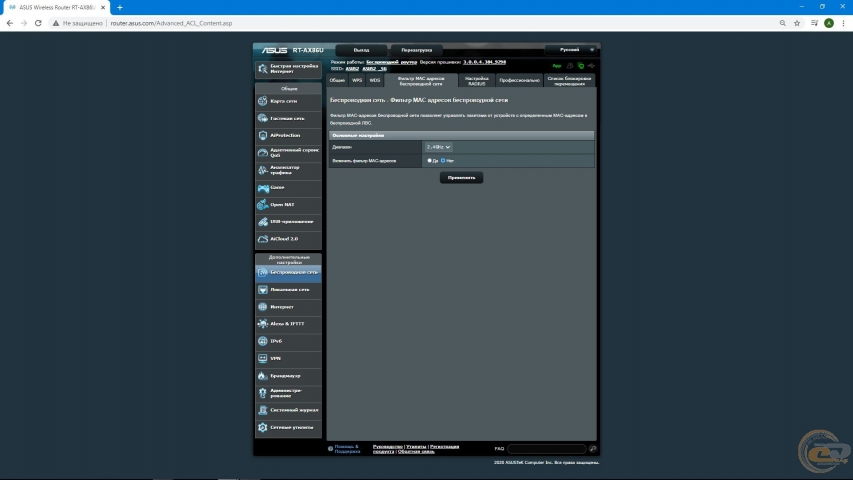Click into the FAQ search field
Viewport: 853px width, 480px height.
pyautogui.click(x=546, y=449)
